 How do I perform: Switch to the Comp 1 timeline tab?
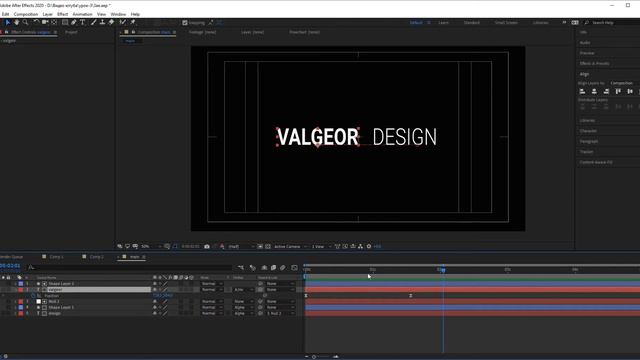56,257
